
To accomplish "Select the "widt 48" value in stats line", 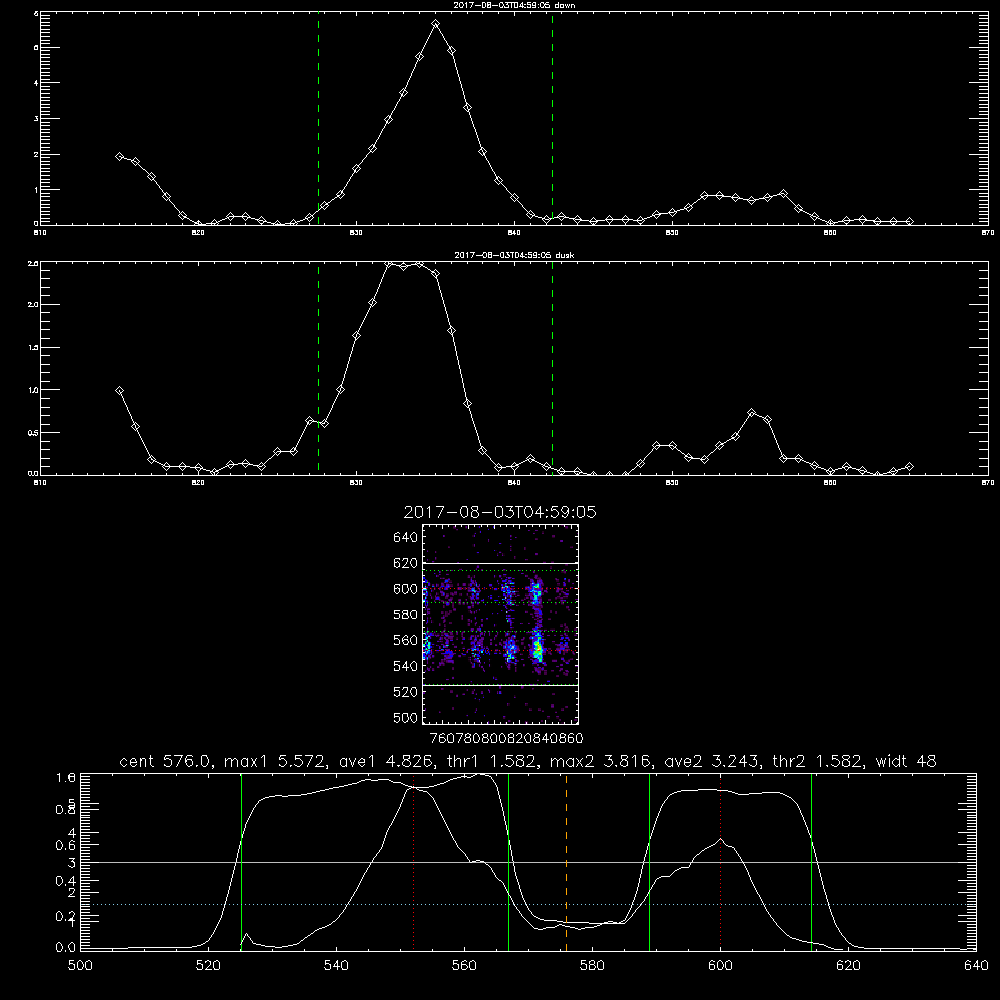I will point(906,761).
